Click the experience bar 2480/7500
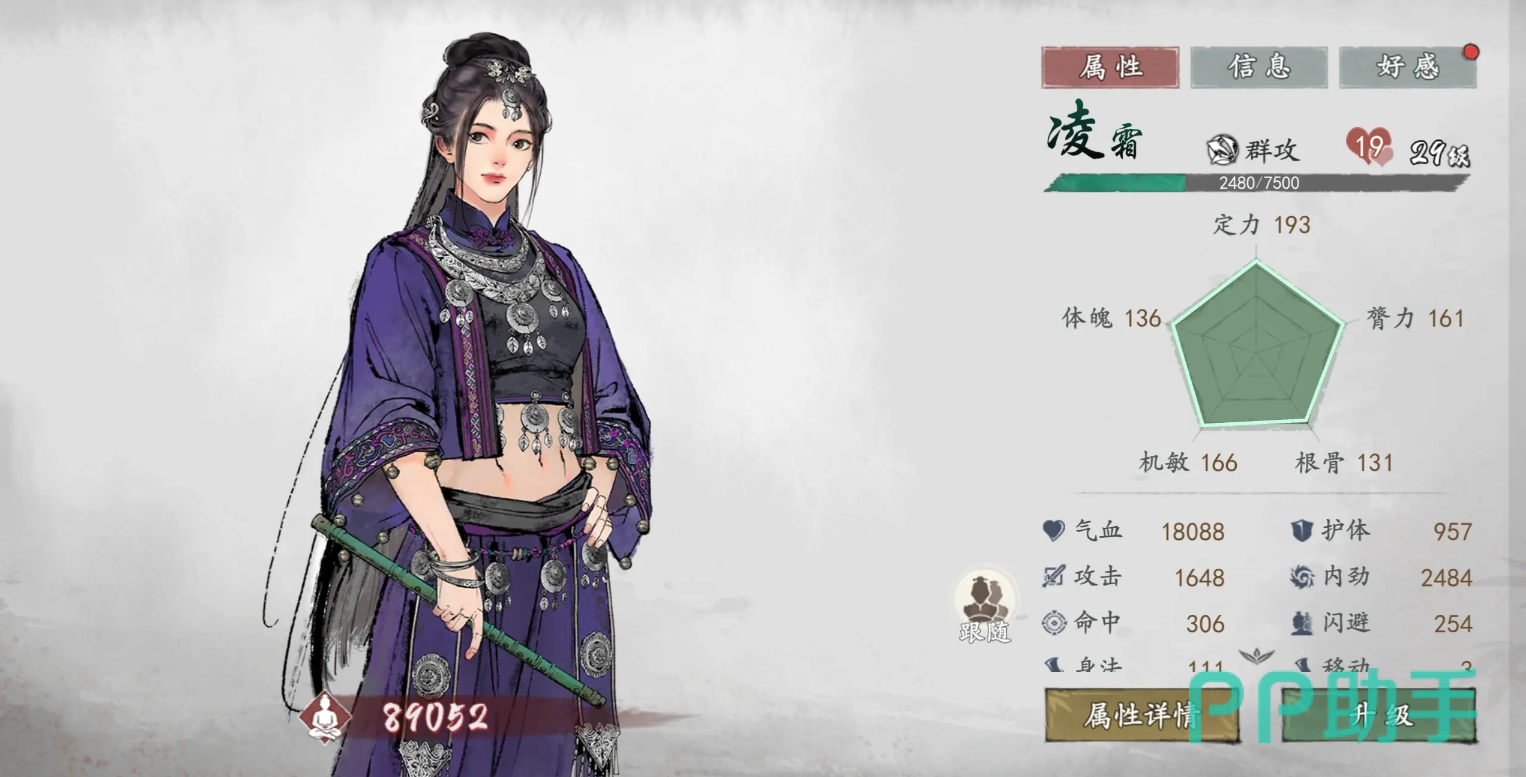This screenshot has width=1526, height=777. (x=1257, y=183)
